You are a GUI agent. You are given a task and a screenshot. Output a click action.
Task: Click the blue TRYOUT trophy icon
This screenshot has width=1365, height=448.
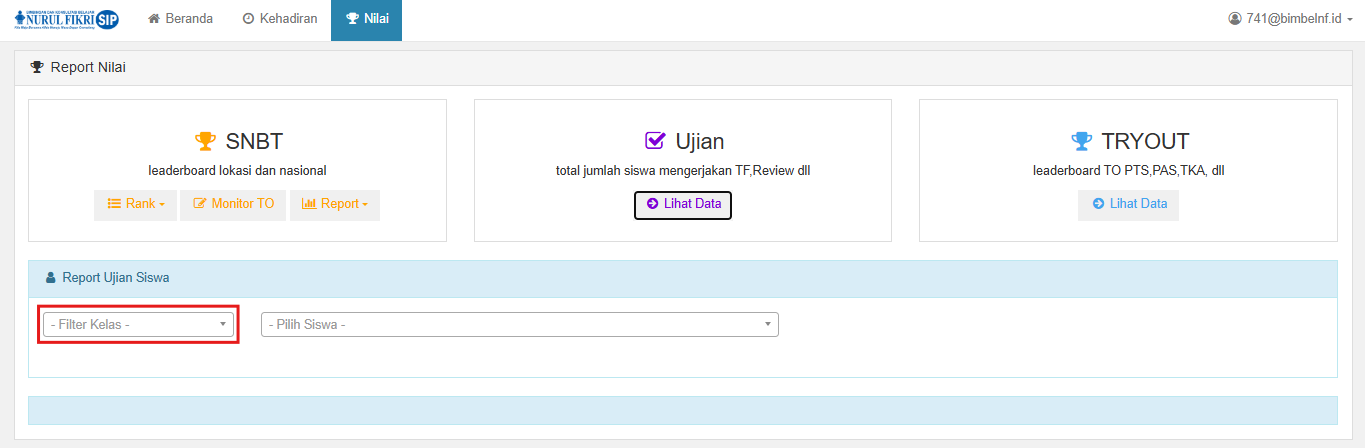click(x=1080, y=141)
